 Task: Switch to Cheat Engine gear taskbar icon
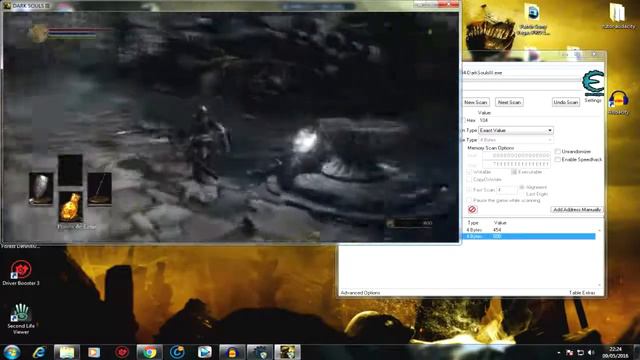pos(260,352)
